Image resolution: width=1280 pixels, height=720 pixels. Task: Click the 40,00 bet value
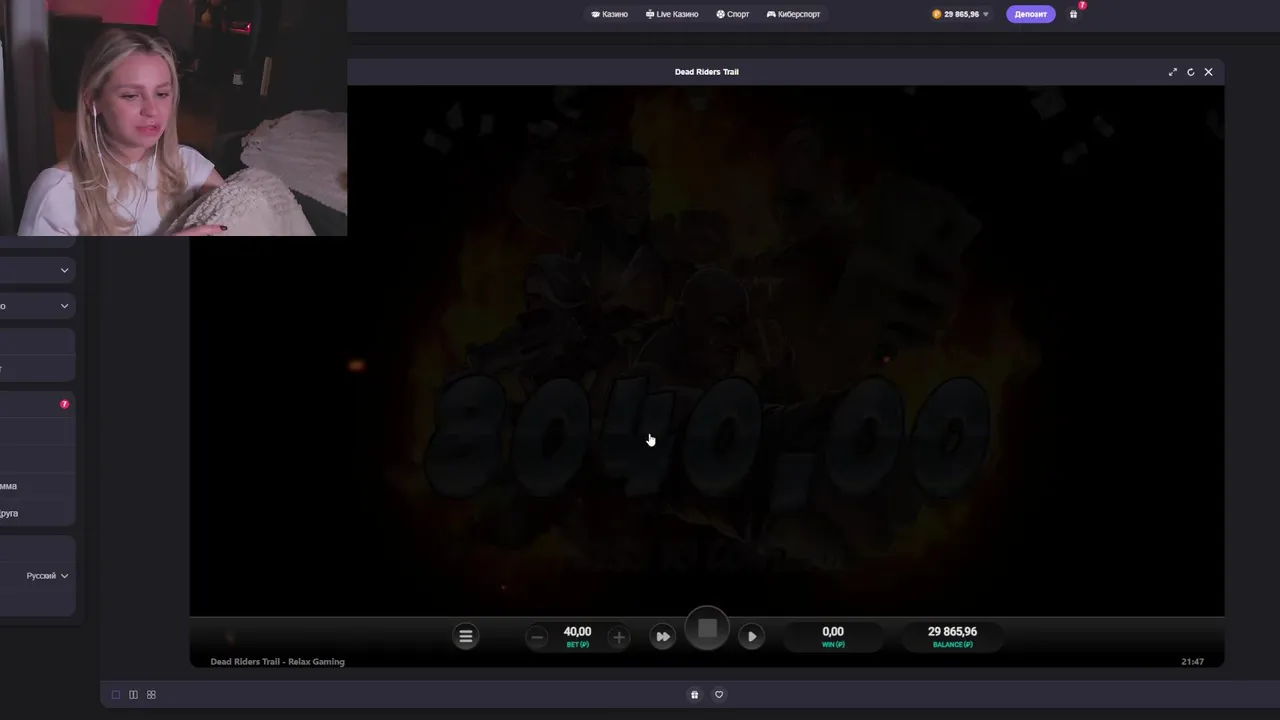[x=577, y=632]
